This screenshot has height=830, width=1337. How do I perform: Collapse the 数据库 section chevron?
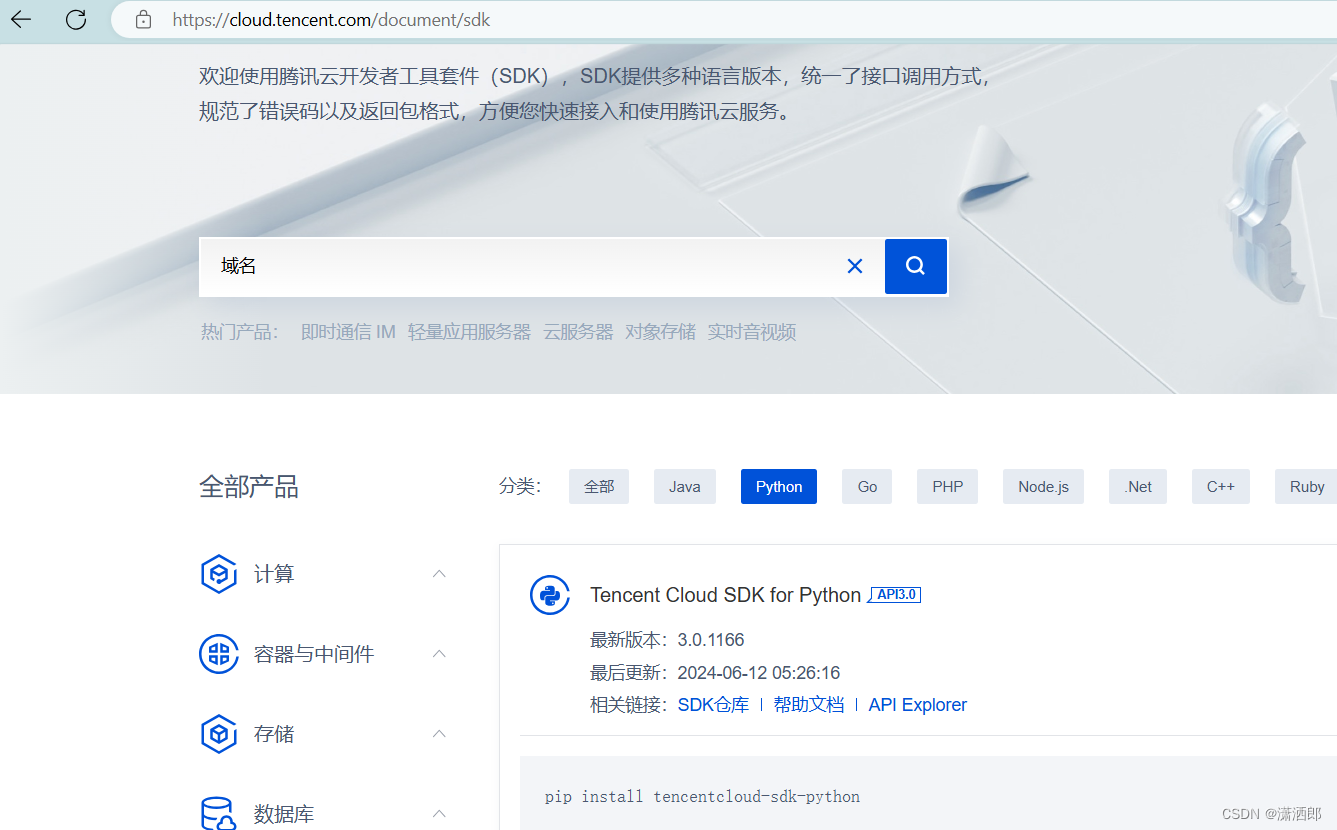pos(439,813)
